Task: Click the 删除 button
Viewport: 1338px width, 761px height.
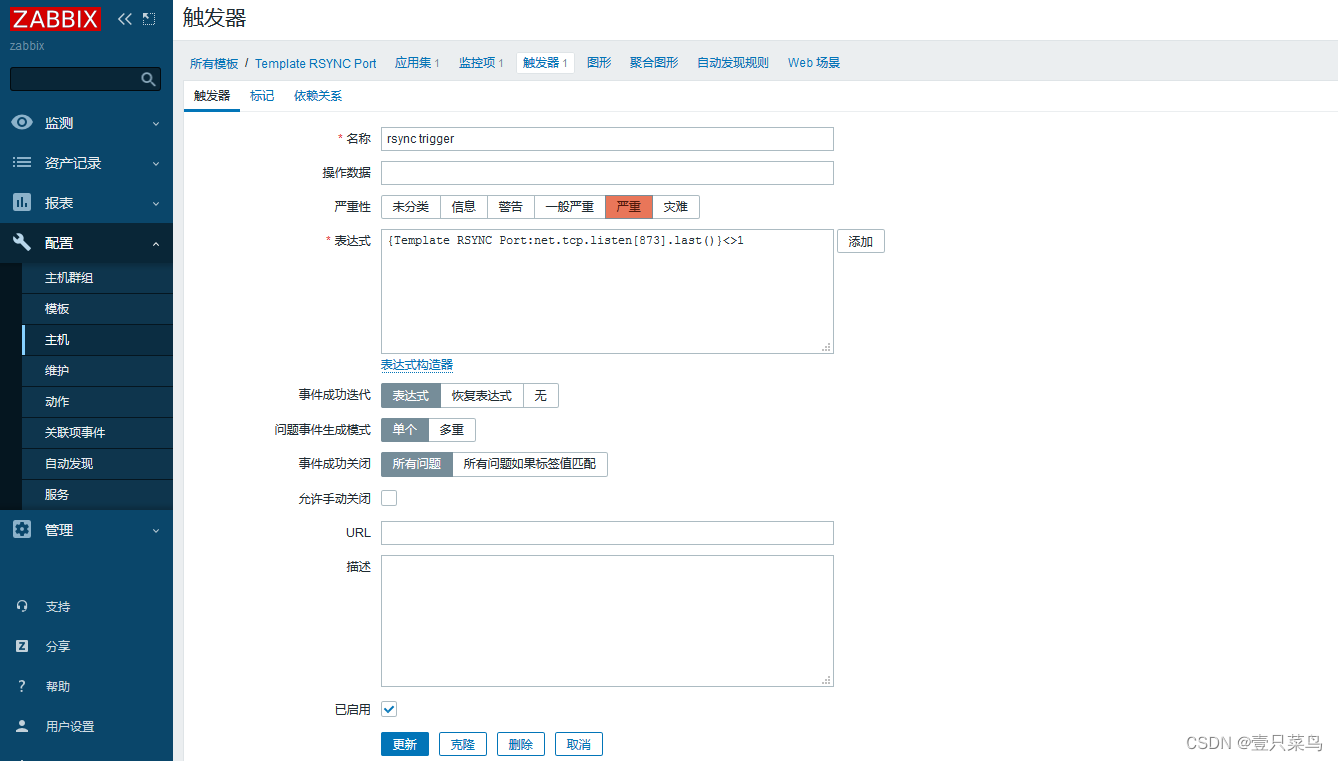Action: click(521, 744)
